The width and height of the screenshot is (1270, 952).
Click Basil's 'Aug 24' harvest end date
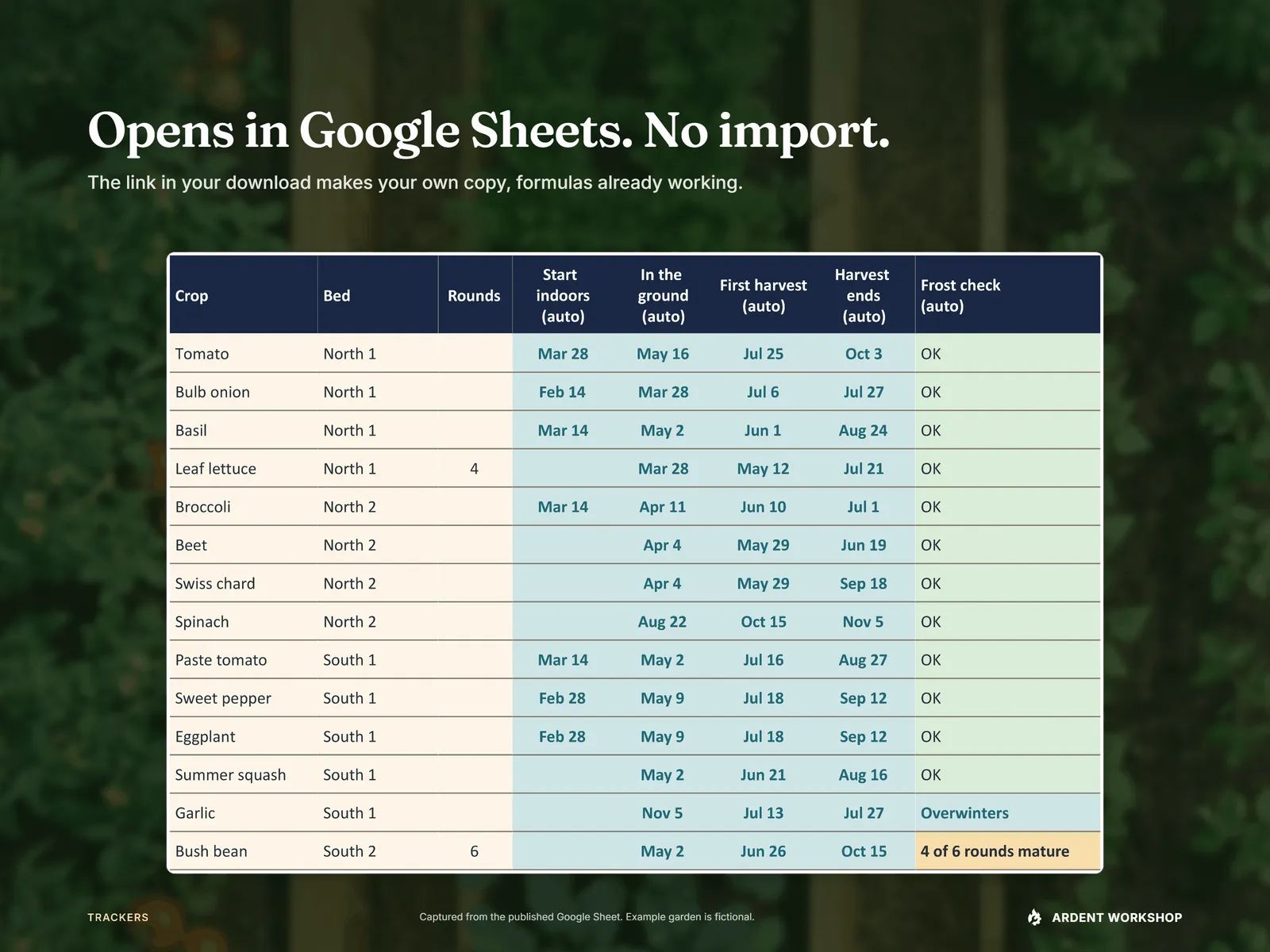pyautogui.click(x=863, y=430)
